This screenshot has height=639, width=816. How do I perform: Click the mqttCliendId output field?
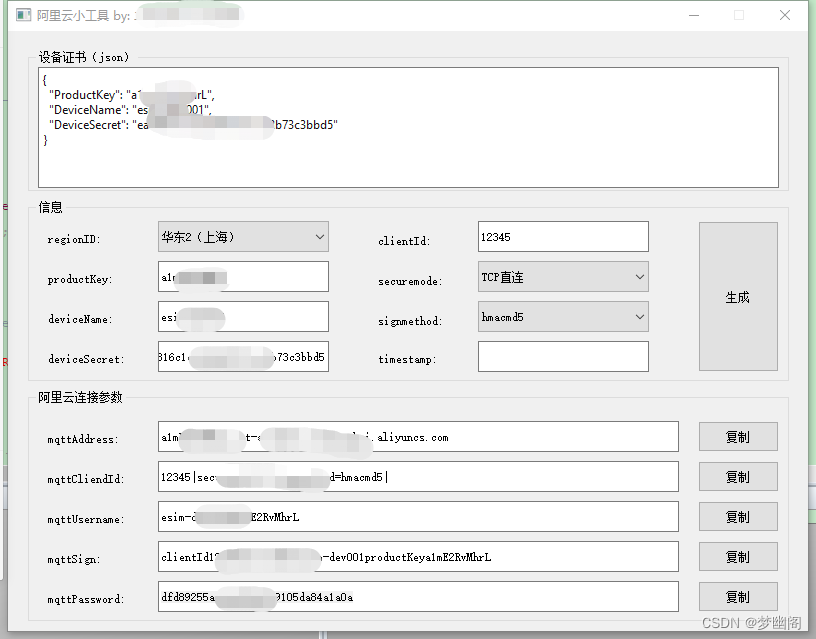point(418,477)
